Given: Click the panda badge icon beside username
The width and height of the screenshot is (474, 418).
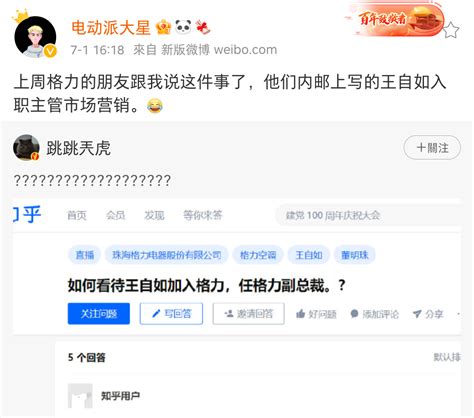Looking at the screenshot, I should [x=183, y=27].
